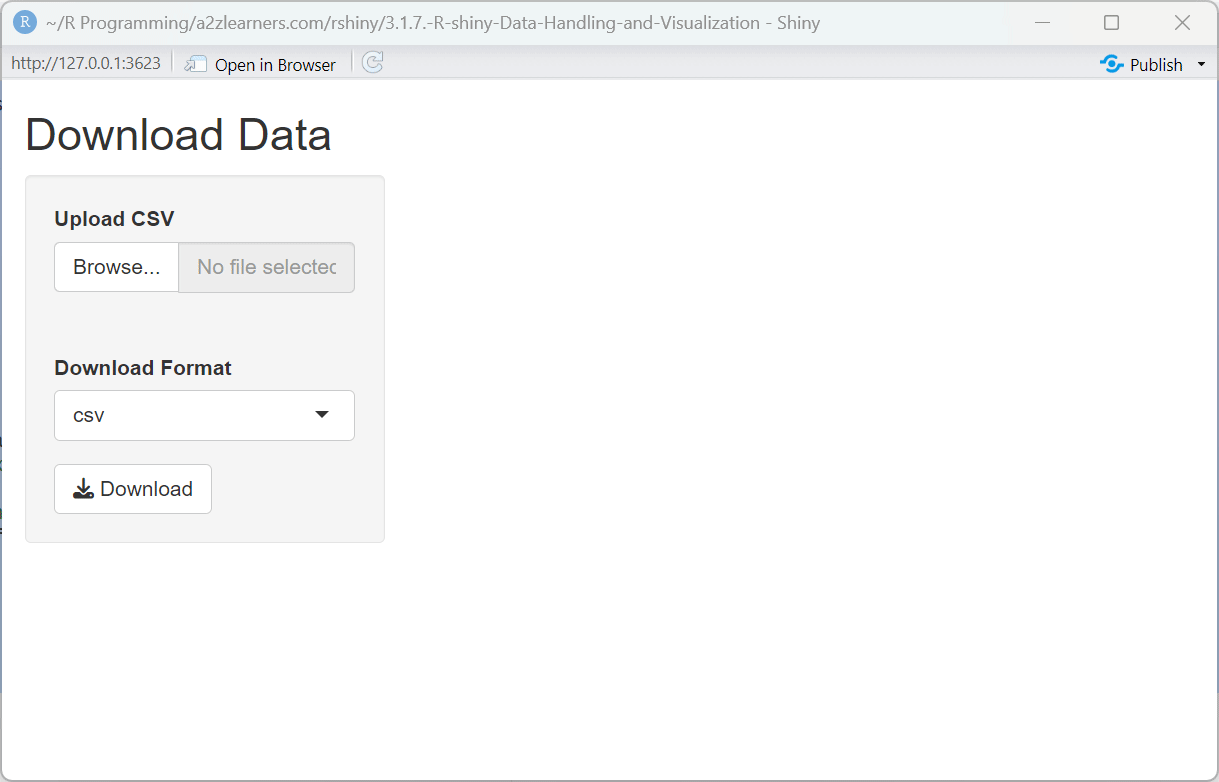Maximize the Shiny window

point(1111,22)
